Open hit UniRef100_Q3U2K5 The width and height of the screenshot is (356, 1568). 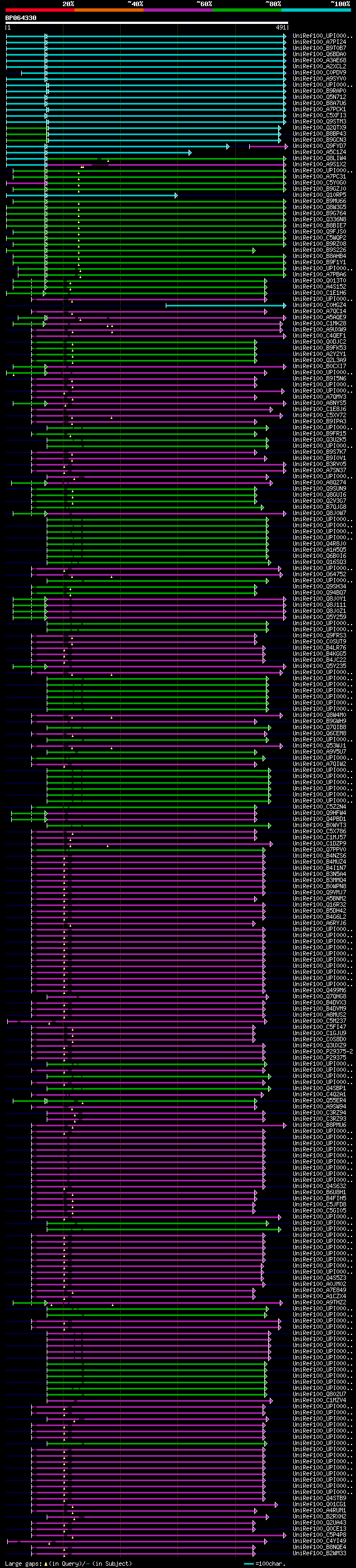[319, 439]
